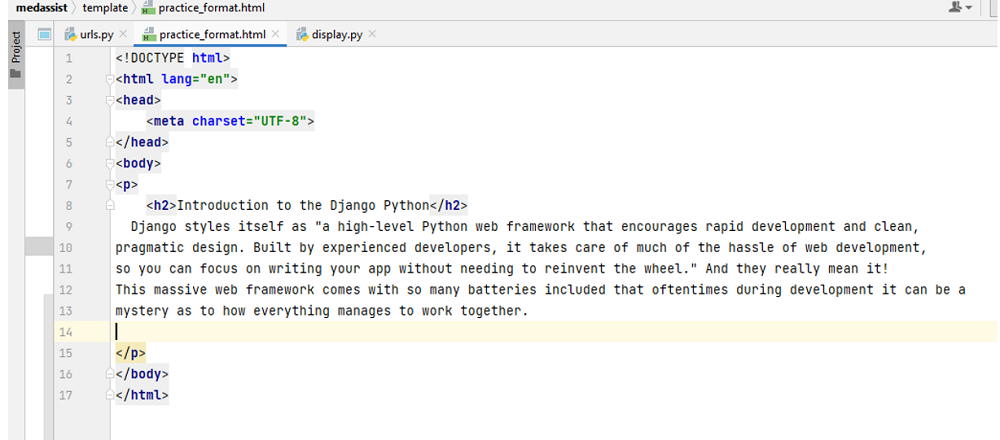
Task: Collapse the html tag fold on line 2
Action: click(x=110, y=79)
